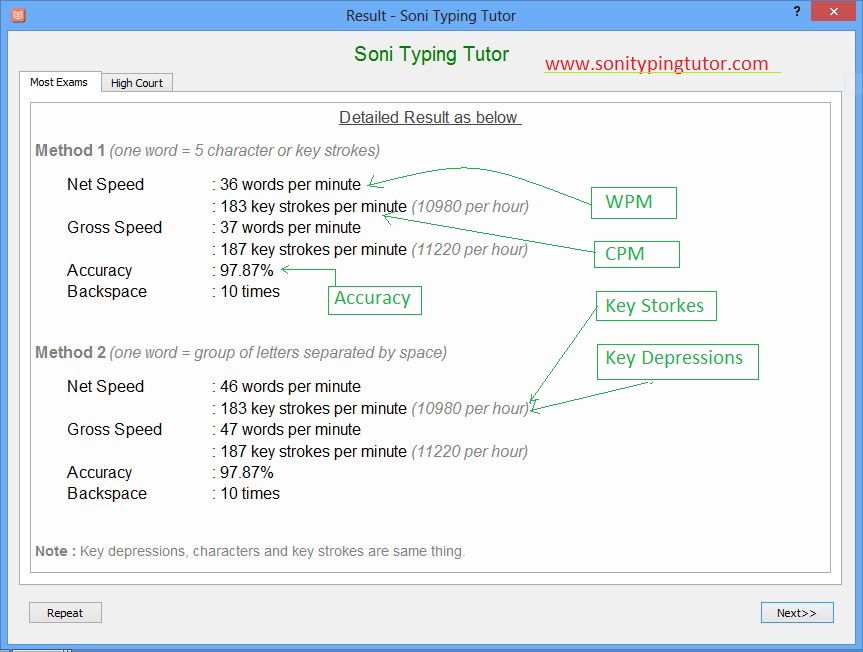Image resolution: width=863 pixels, height=652 pixels.
Task: Click Method 2's '10 times' backspace value
Action: pyautogui.click(x=250, y=493)
